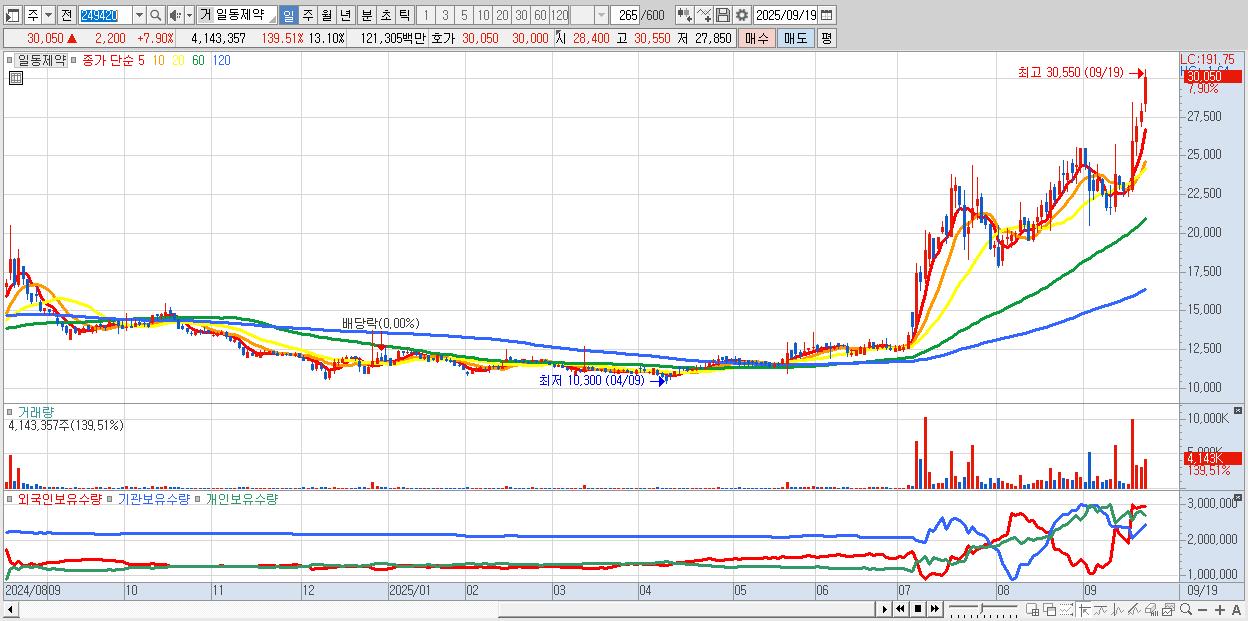The width and height of the screenshot is (1248, 621).
Task: Open the stock code history dropdown
Action: 139,15
